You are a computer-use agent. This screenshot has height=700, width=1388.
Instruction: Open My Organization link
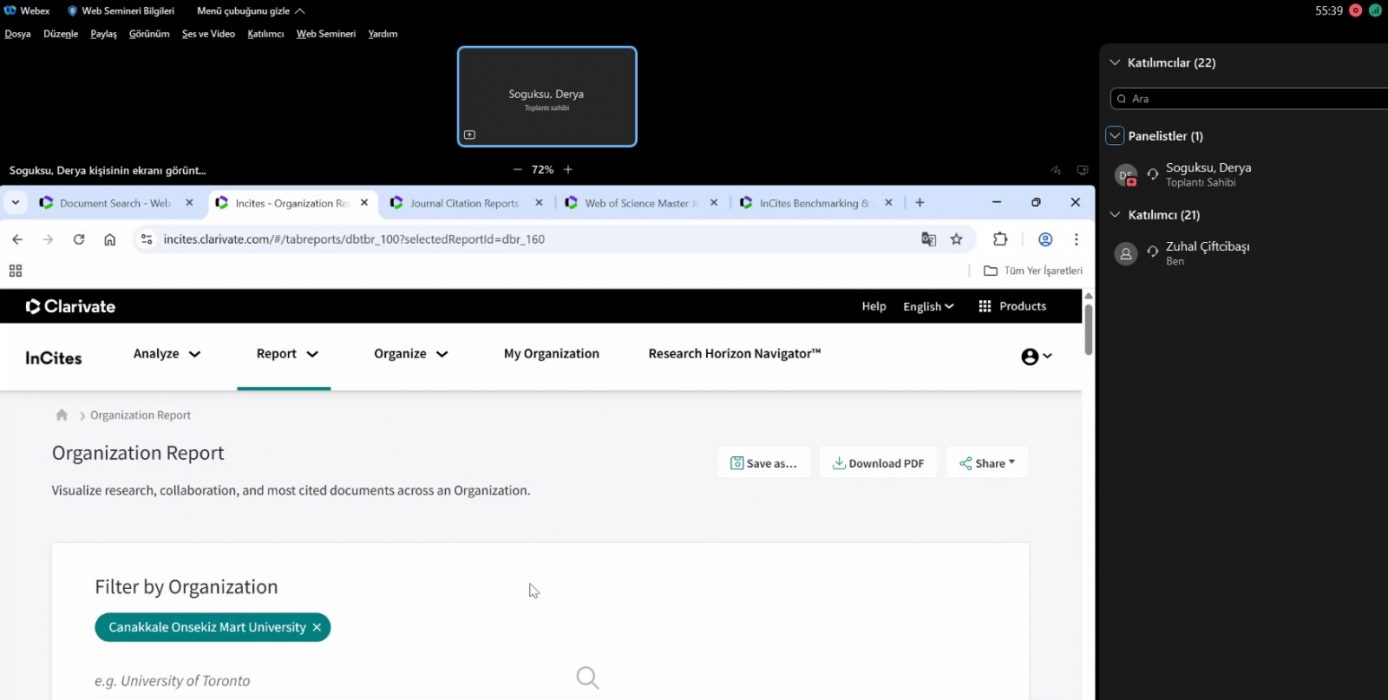point(552,354)
